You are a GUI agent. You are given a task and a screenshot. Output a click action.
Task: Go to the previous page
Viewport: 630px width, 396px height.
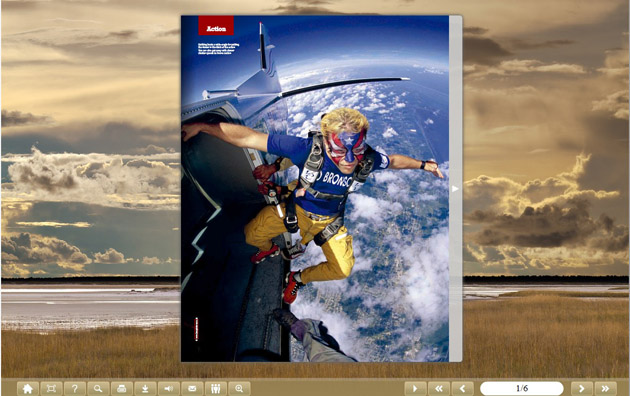[x=462, y=388]
